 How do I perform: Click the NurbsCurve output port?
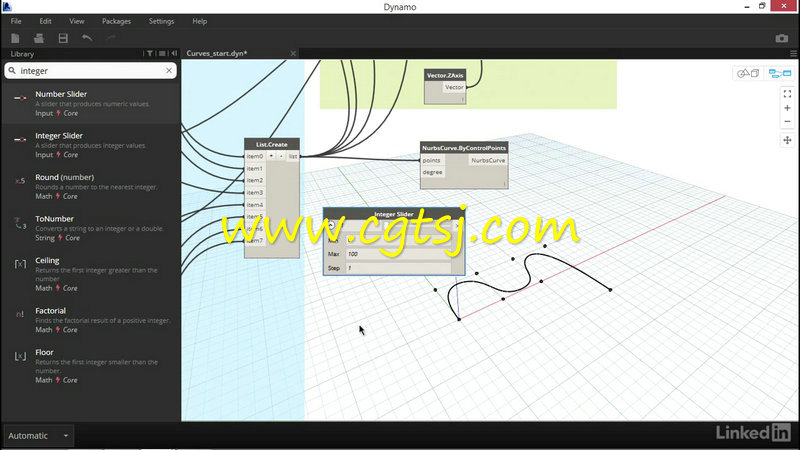click(x=488, y=160)
